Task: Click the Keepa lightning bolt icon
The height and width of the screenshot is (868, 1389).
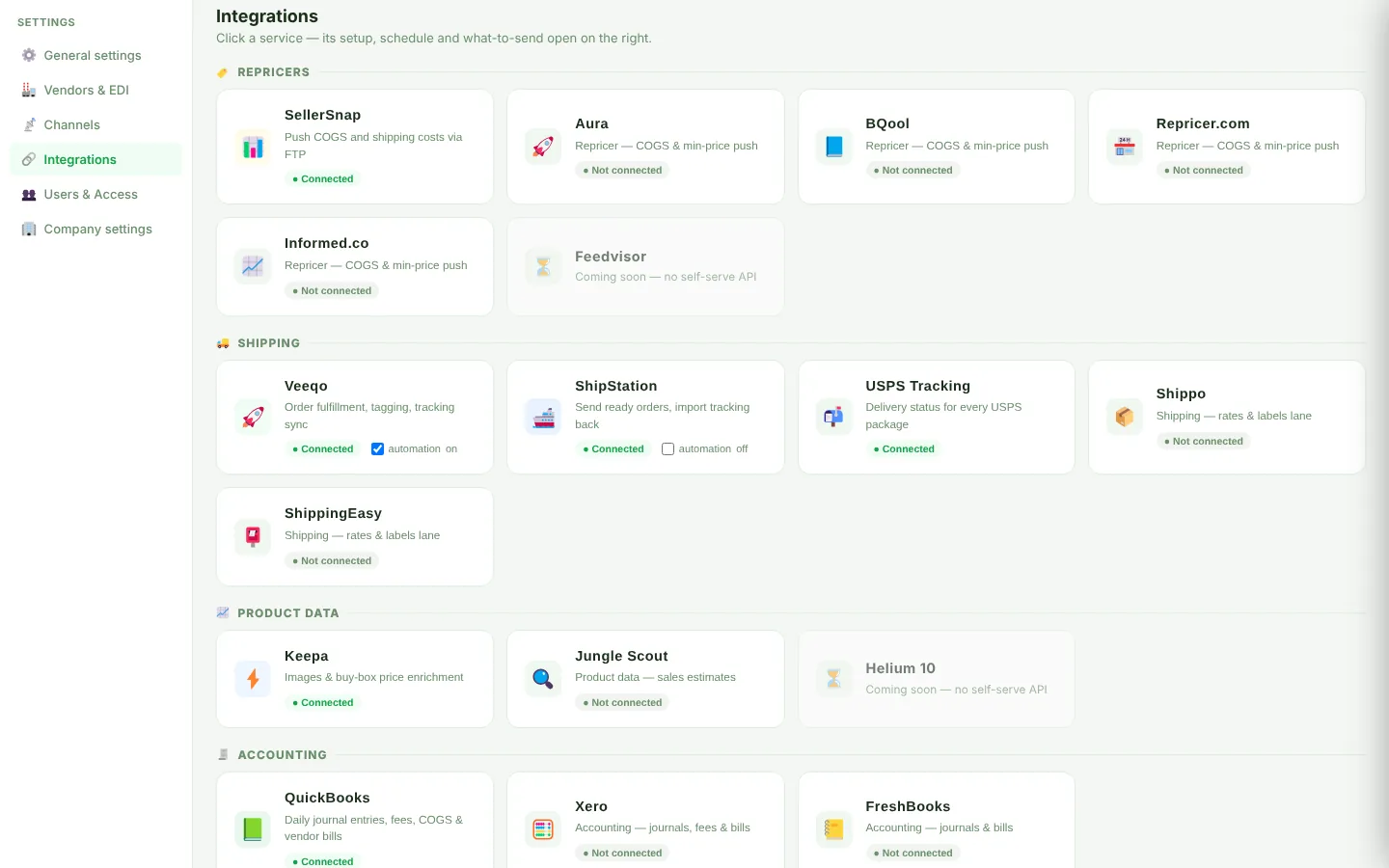Action: [x=253, y=679]
